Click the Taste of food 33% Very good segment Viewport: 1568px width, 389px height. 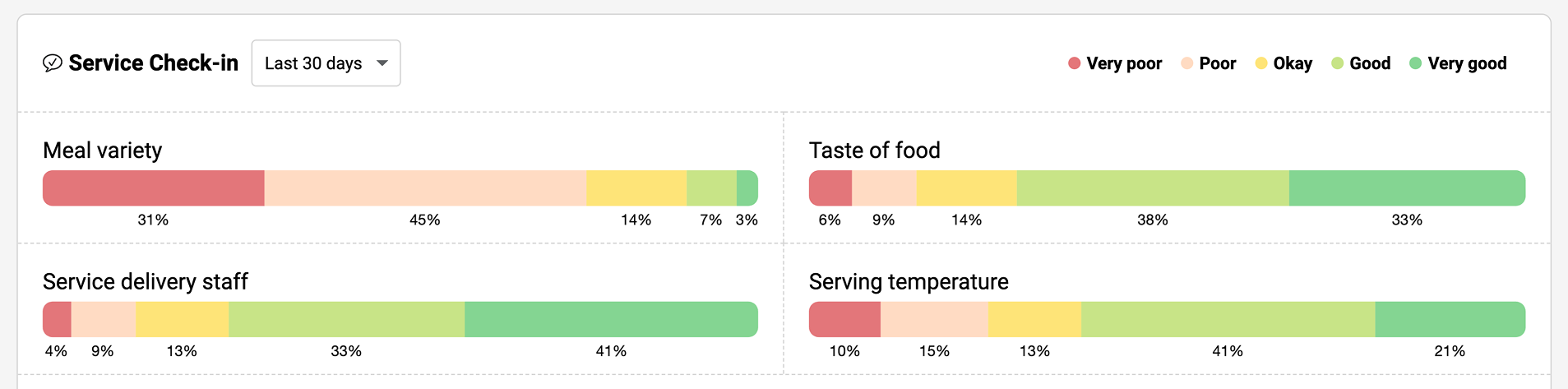click(1407, 188)
